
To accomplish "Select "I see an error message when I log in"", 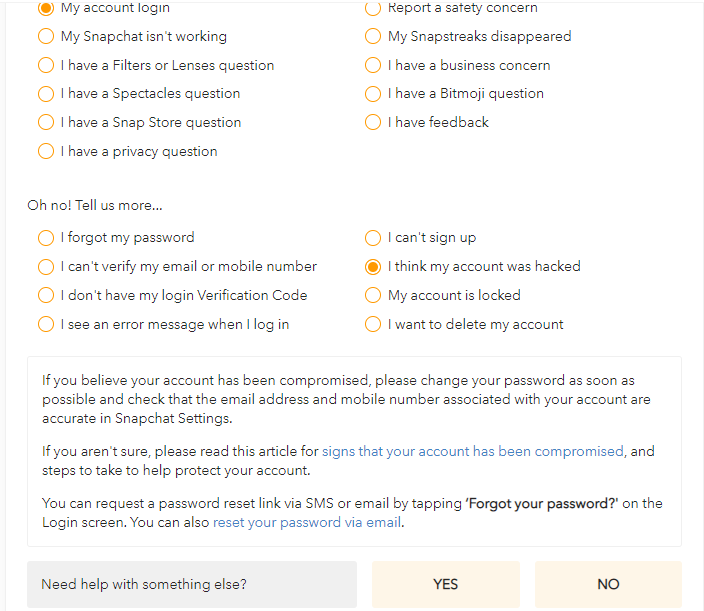I will pyautogui.click(x=46, y=324).
